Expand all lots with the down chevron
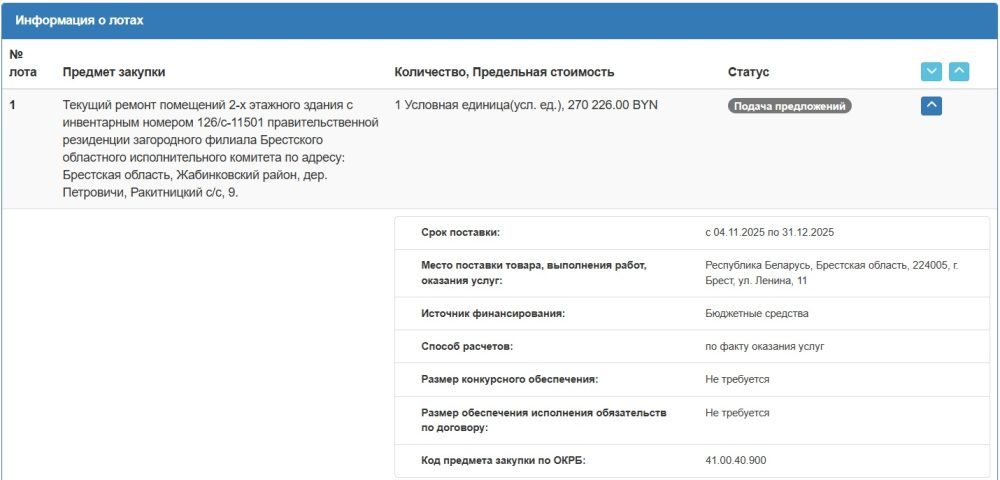The image size is (1000, 480). [x=931, y=72]
